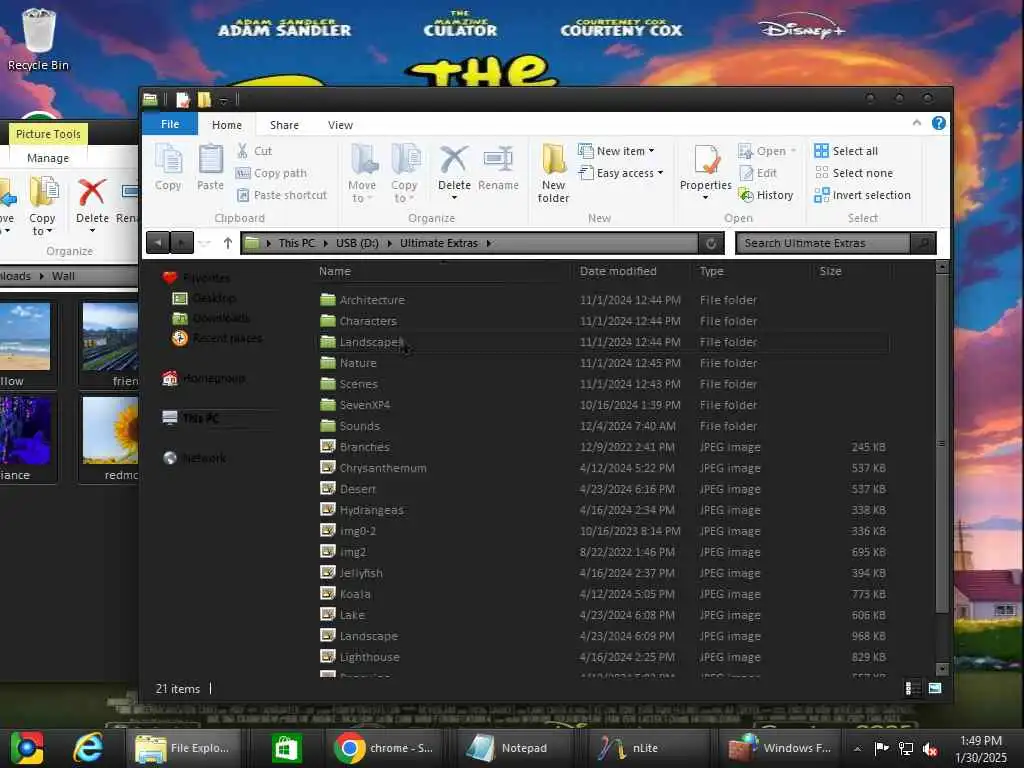
Task: Select the Lighthouse image file
Action: click(360, 657)
